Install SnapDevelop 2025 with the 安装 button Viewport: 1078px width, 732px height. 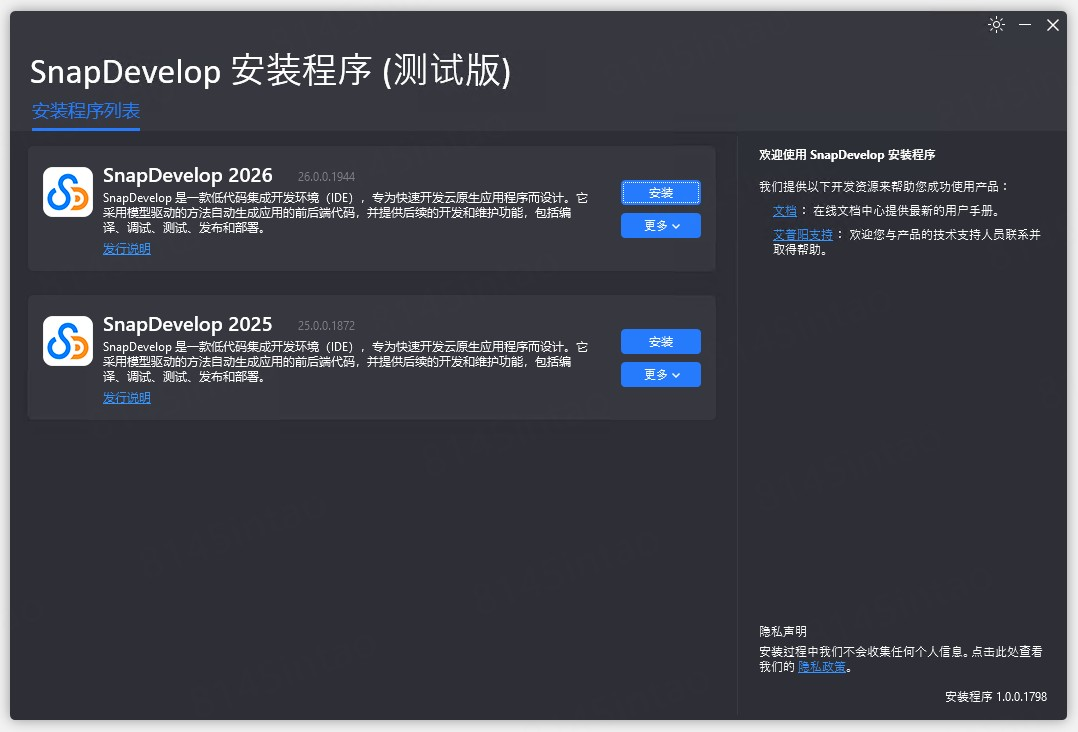pyautogui.click(x=661, y=342)
